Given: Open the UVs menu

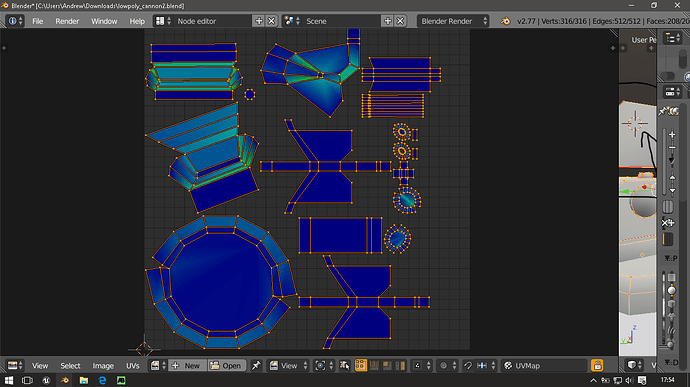Looking at the screenshot, I should (132, 366).
